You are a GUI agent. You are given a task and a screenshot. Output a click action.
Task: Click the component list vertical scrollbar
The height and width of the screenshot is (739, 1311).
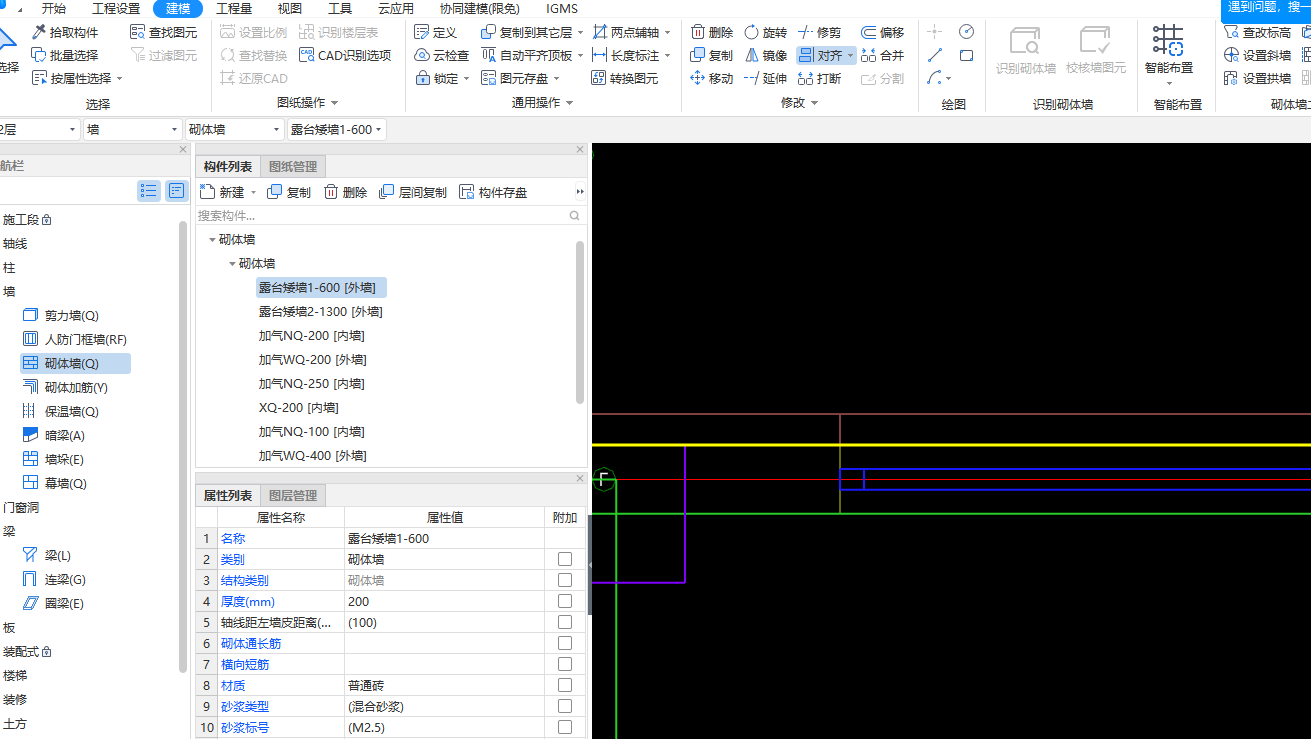tap(580, 322)
